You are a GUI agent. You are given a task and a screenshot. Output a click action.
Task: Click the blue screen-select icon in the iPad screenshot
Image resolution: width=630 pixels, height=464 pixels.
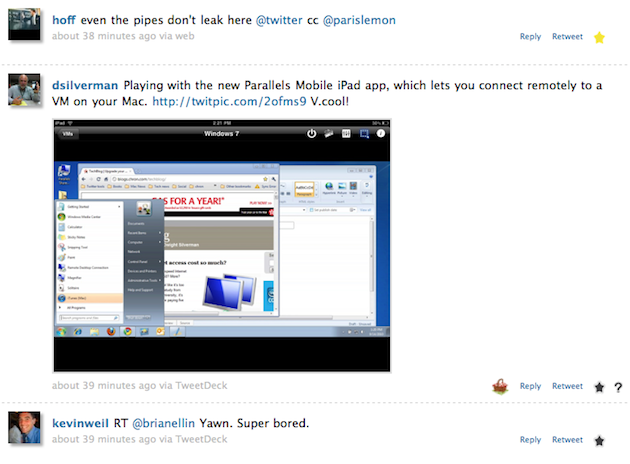click(x=364, y=133)
